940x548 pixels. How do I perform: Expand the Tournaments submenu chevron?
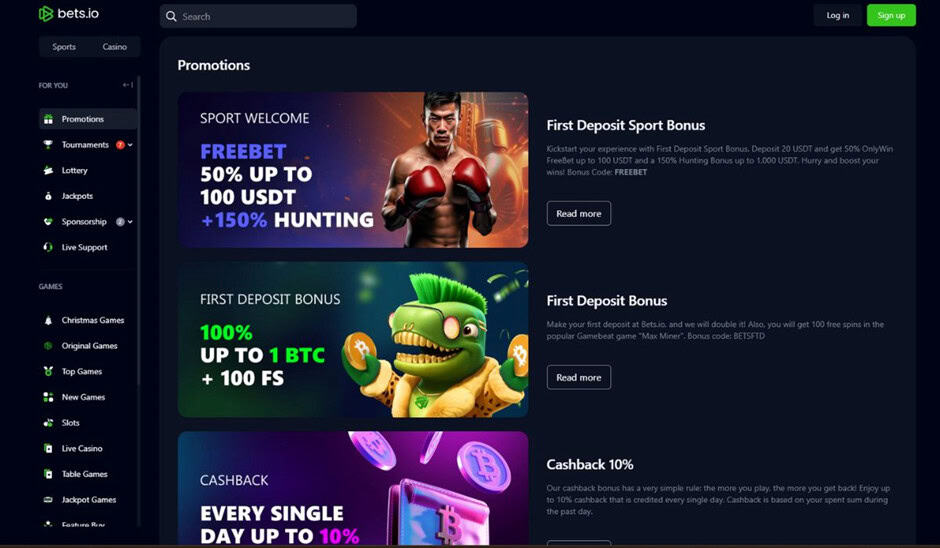point(130,144)
